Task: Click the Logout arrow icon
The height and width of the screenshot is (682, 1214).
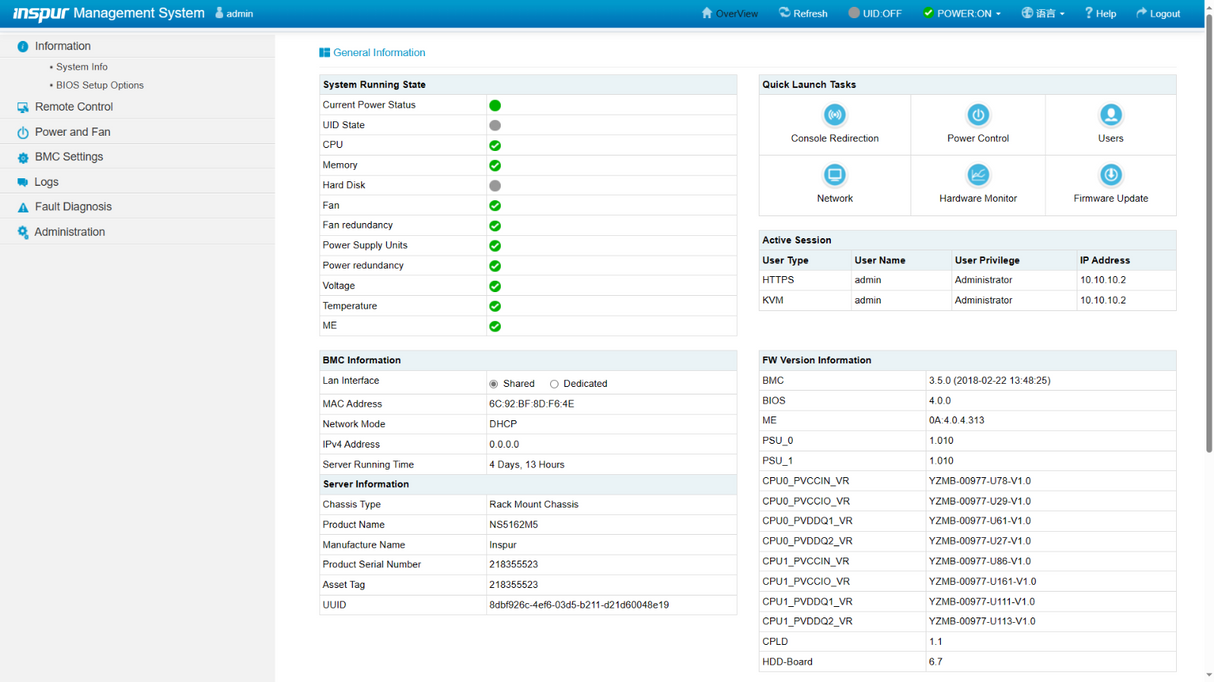Action: [x=1141, y=13]
